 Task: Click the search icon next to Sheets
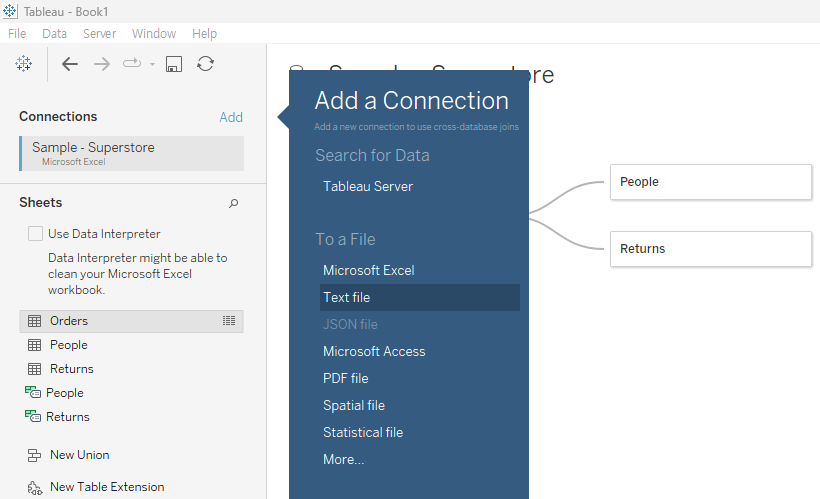(x=234, y=203)
